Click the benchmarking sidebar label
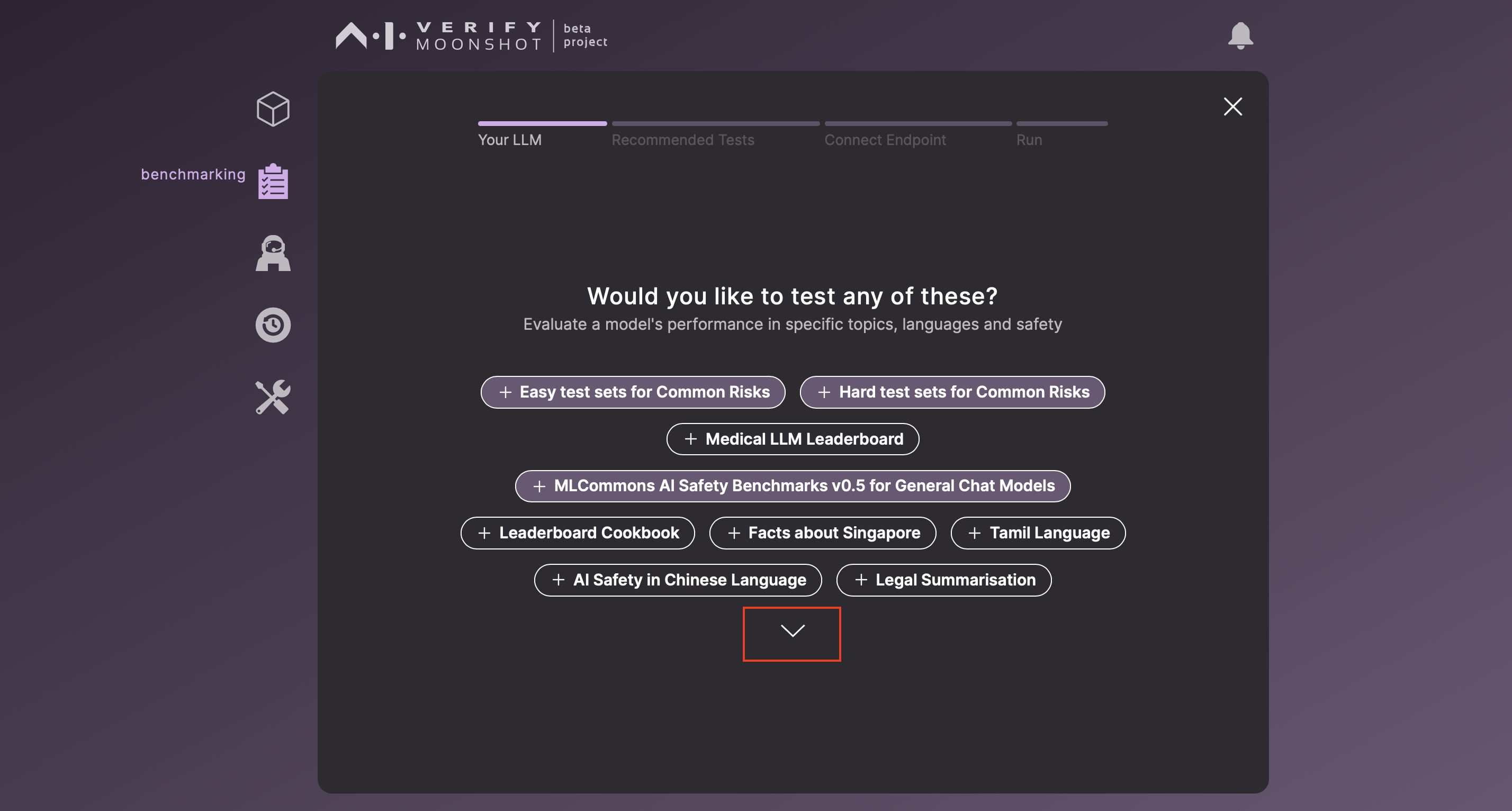1512x811 pixels. point(193,174)
